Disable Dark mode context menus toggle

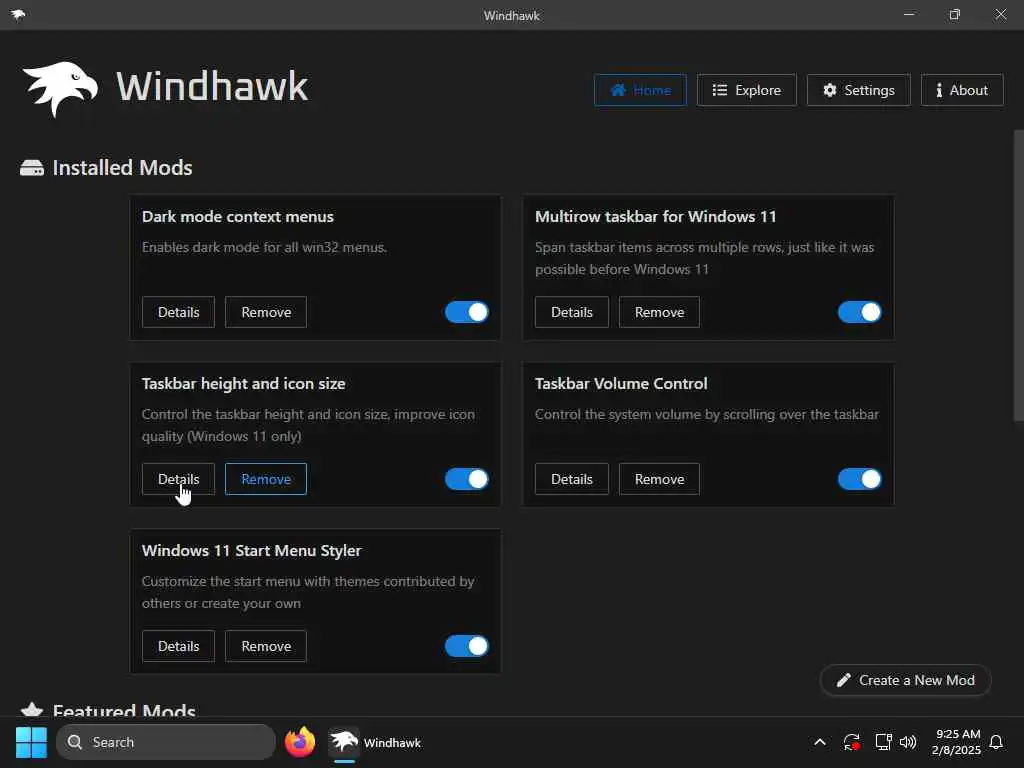(x=467, y=312)
